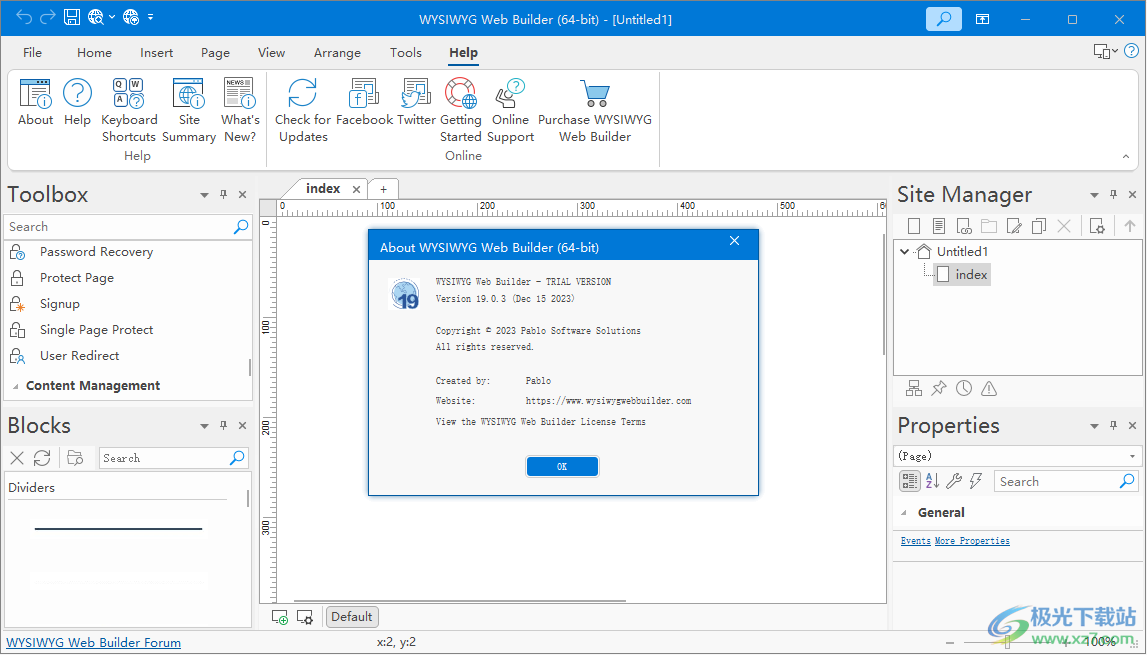
Task: Switch to the Arrange menu
Action: click(337, 53)
